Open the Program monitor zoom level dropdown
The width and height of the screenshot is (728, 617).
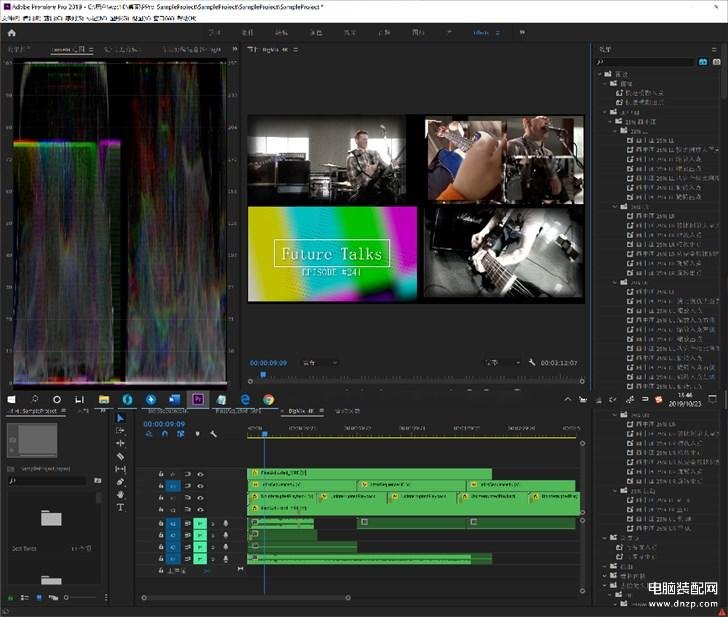pyautogui.click(x=320, y=363)
